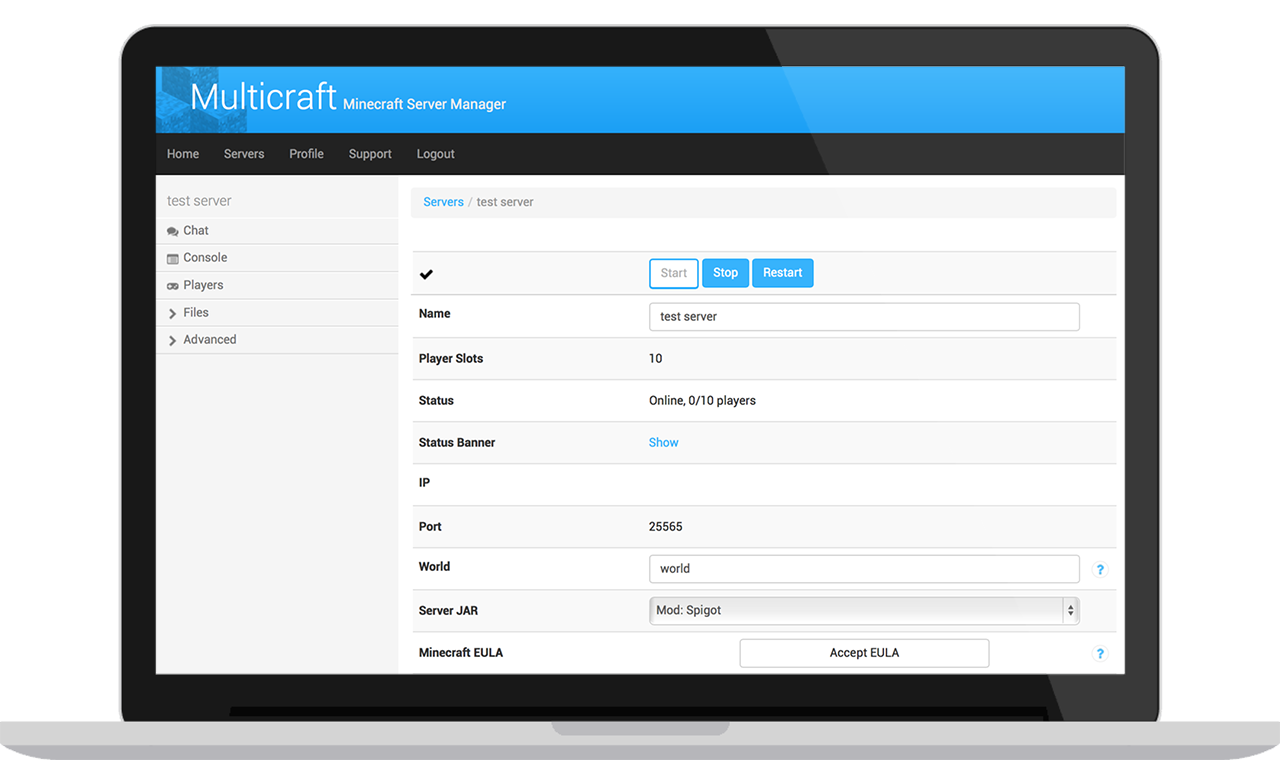1280x779 pixels.
Task: Click the Start server button
Action: pos(674,273)
